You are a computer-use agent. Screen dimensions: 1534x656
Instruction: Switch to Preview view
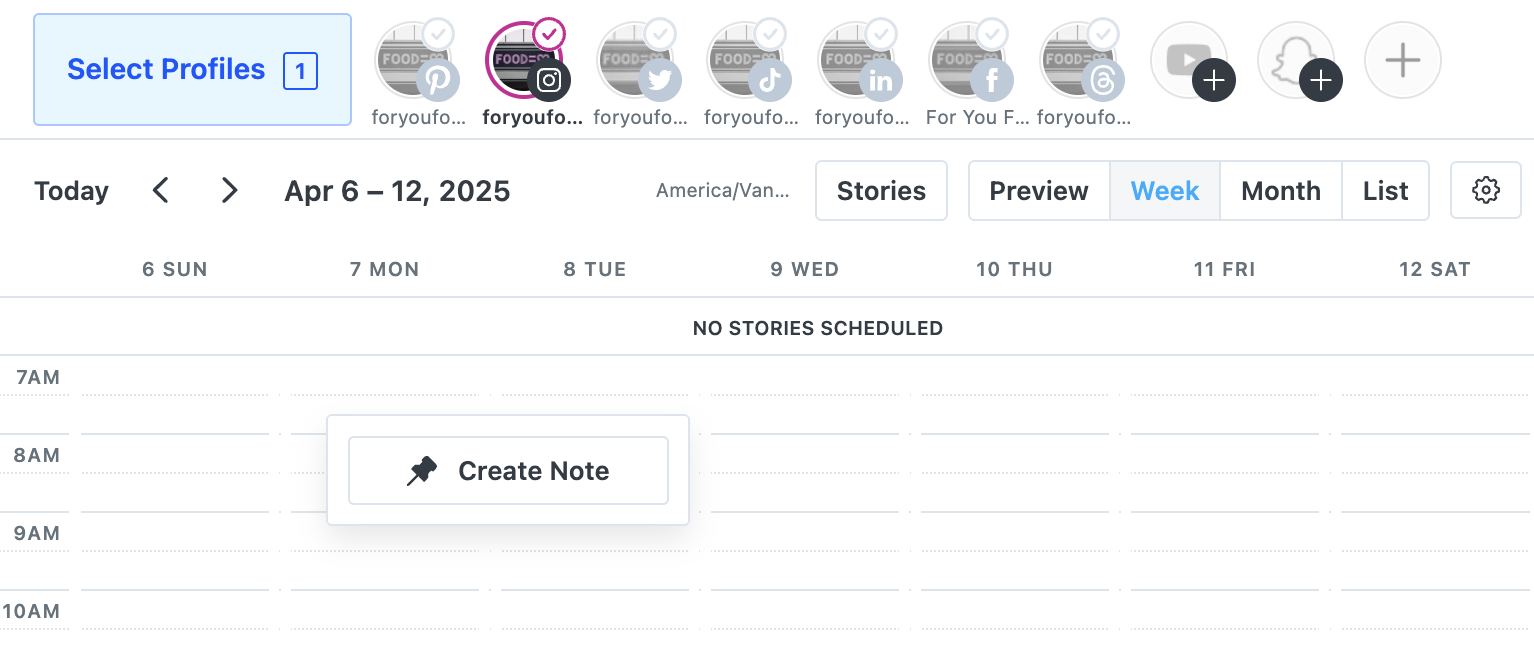pyautogui.click(x=1039, y=190)
